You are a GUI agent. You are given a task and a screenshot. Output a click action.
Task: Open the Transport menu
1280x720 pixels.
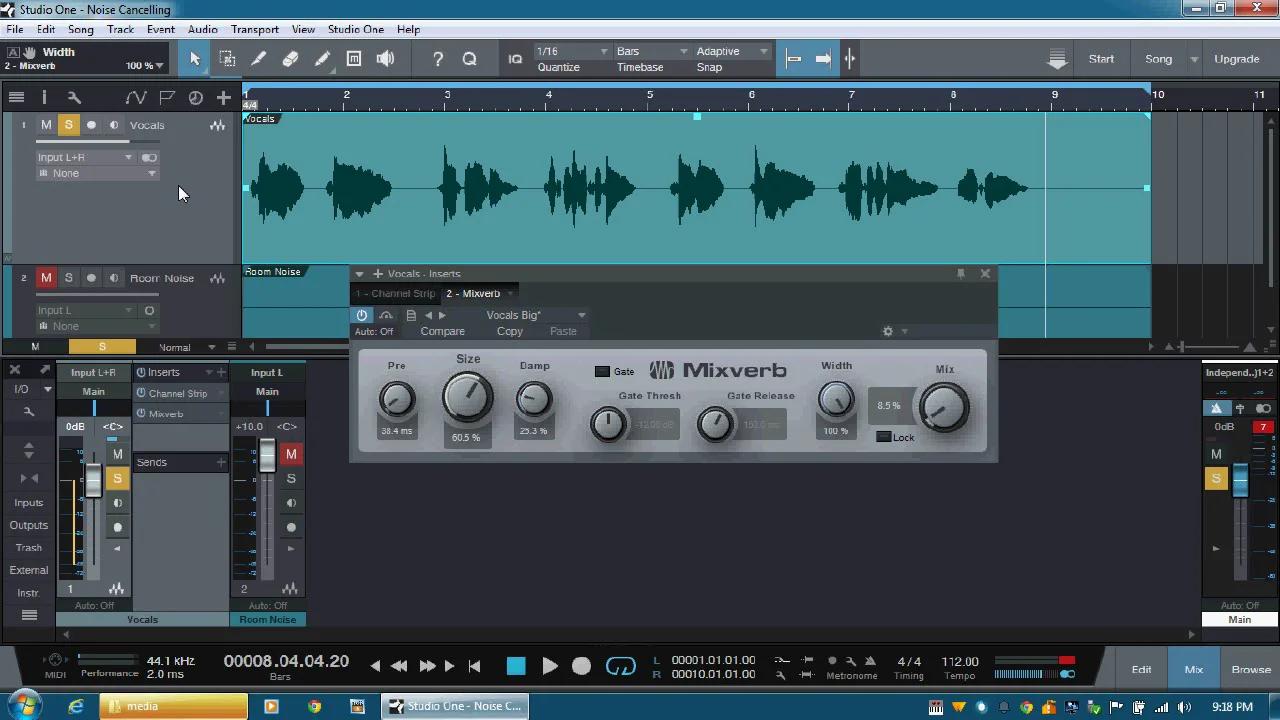point(254,29)
